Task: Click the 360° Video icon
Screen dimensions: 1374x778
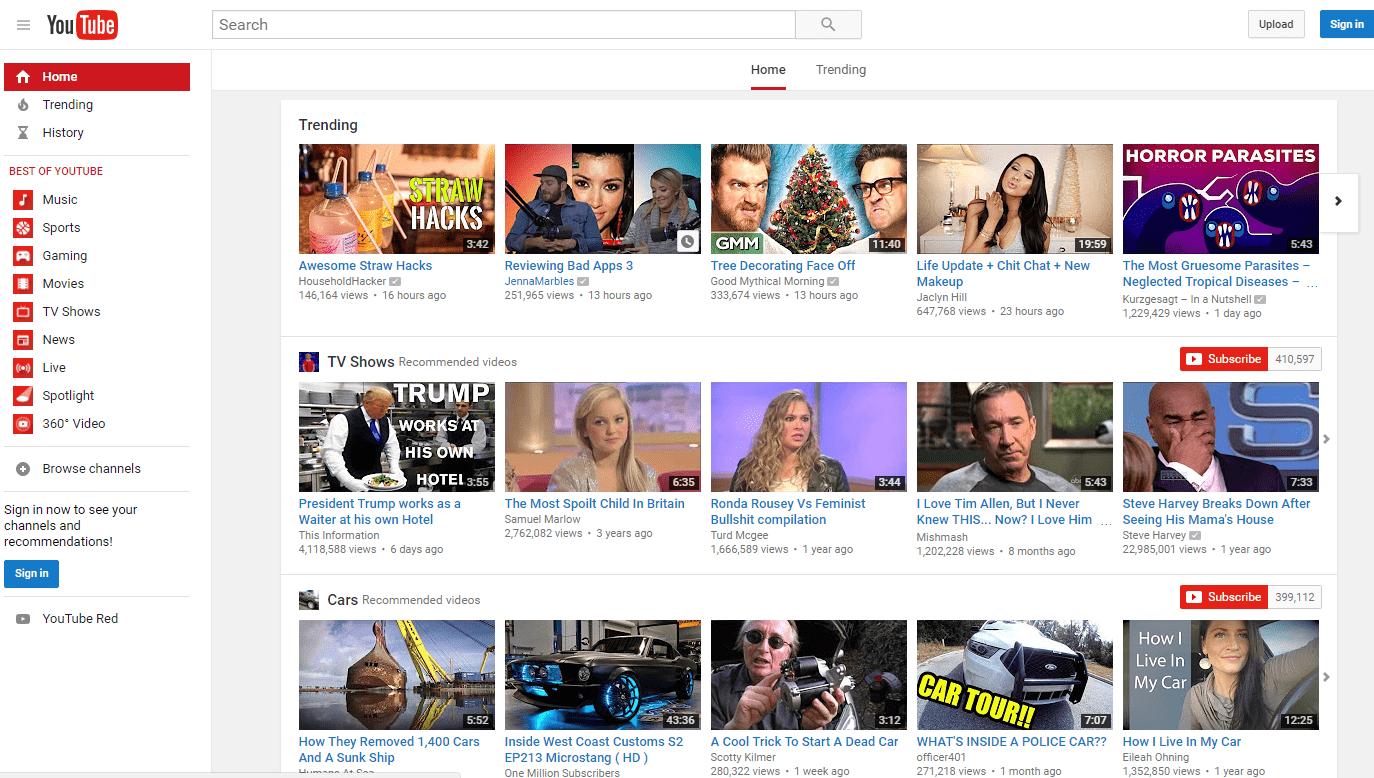Action: 23,424
